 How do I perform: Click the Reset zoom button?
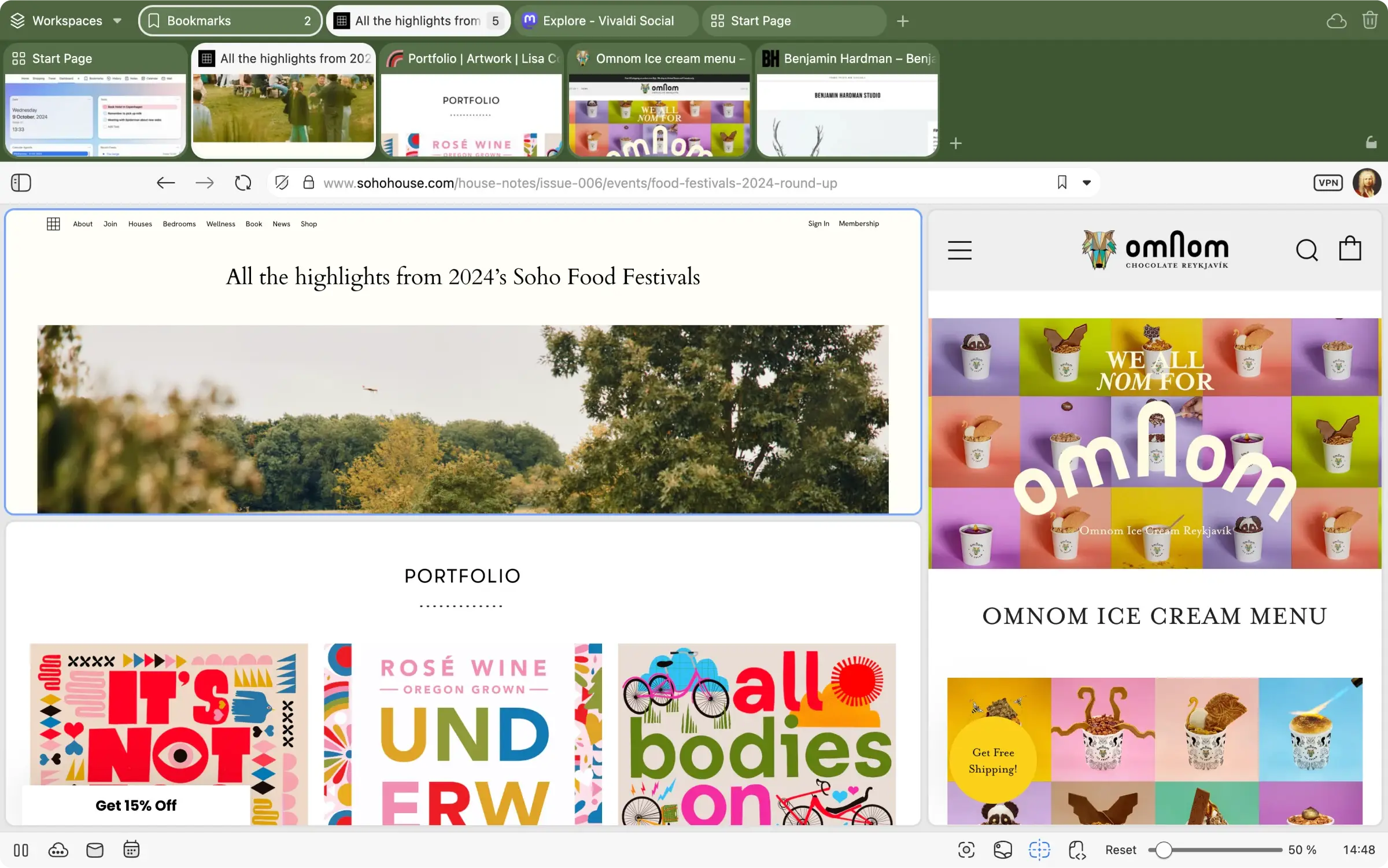pos(1120,850)
